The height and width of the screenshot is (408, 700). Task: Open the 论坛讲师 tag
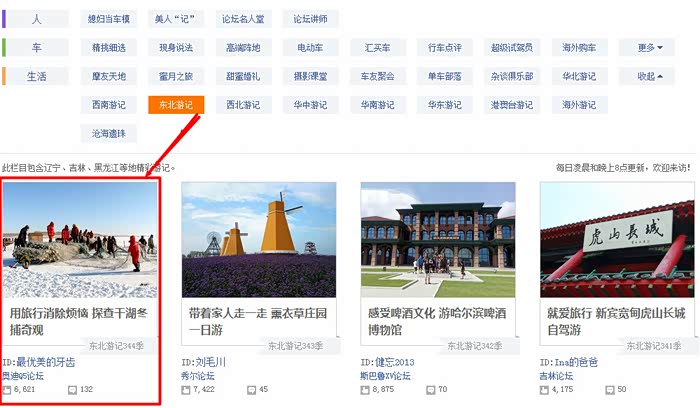point(310,19)
